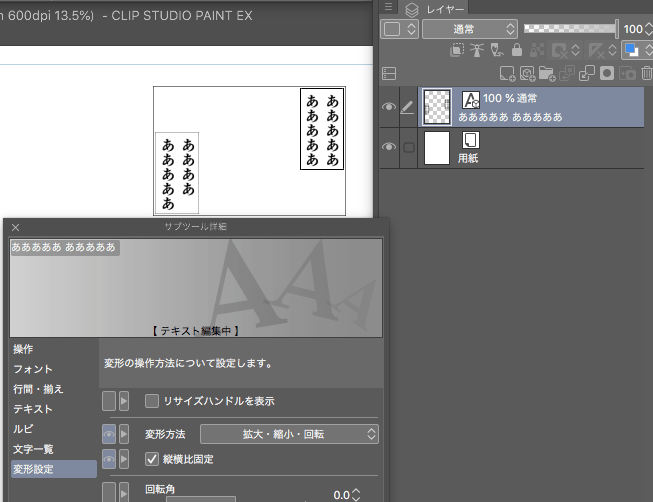Uncheck the 縦横比固定 checkbox
Screen dimensions: 653x502
click(x=152, y=459)
